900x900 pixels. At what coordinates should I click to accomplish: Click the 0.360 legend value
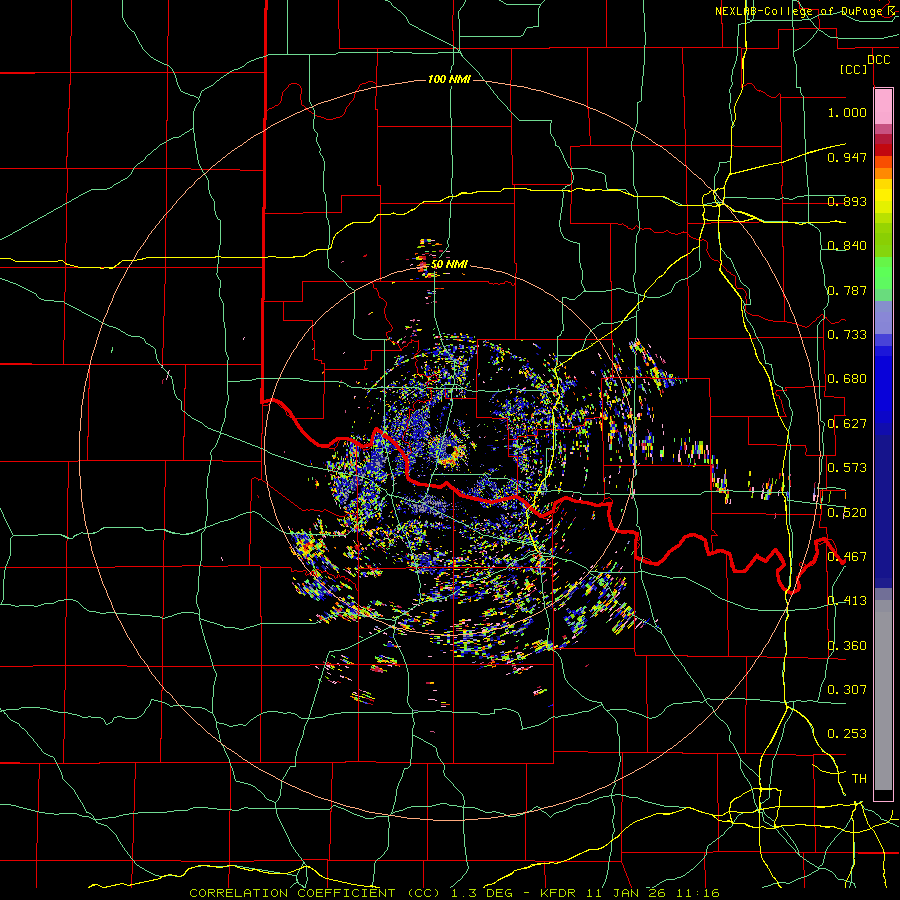[x=847, y=646]
